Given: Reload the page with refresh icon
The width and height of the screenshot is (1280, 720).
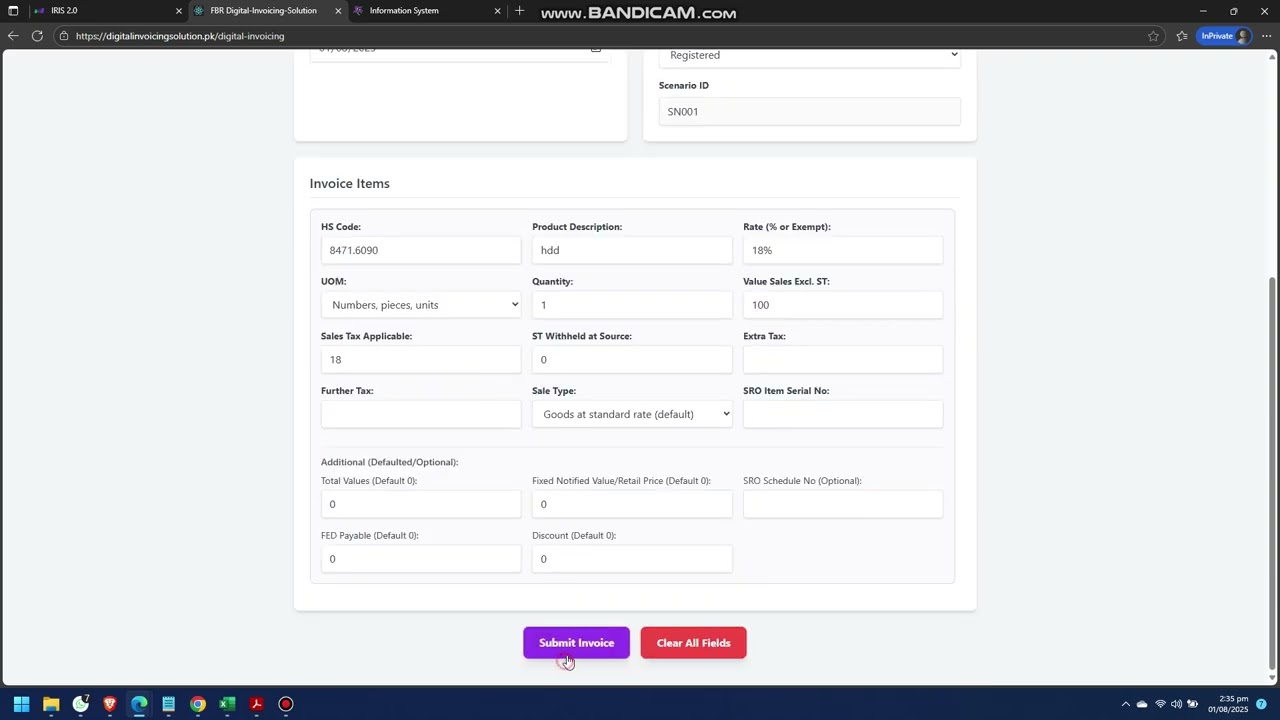Looking at the screenshot, I should [37, 36].
